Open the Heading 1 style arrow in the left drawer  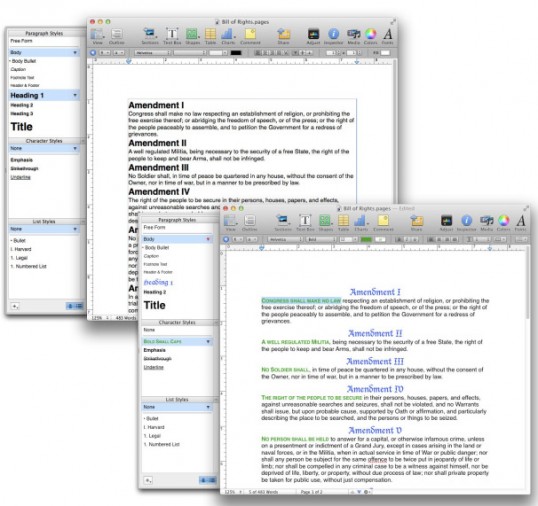[75, 95]
